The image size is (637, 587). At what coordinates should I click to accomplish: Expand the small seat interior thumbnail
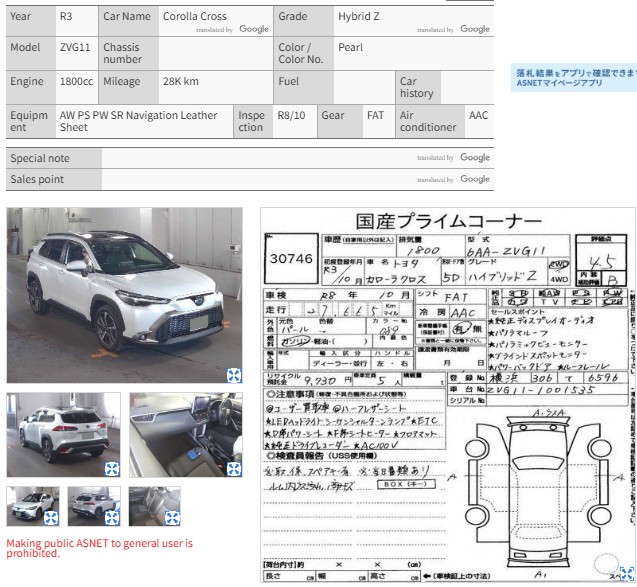click(x=172, y=518)
